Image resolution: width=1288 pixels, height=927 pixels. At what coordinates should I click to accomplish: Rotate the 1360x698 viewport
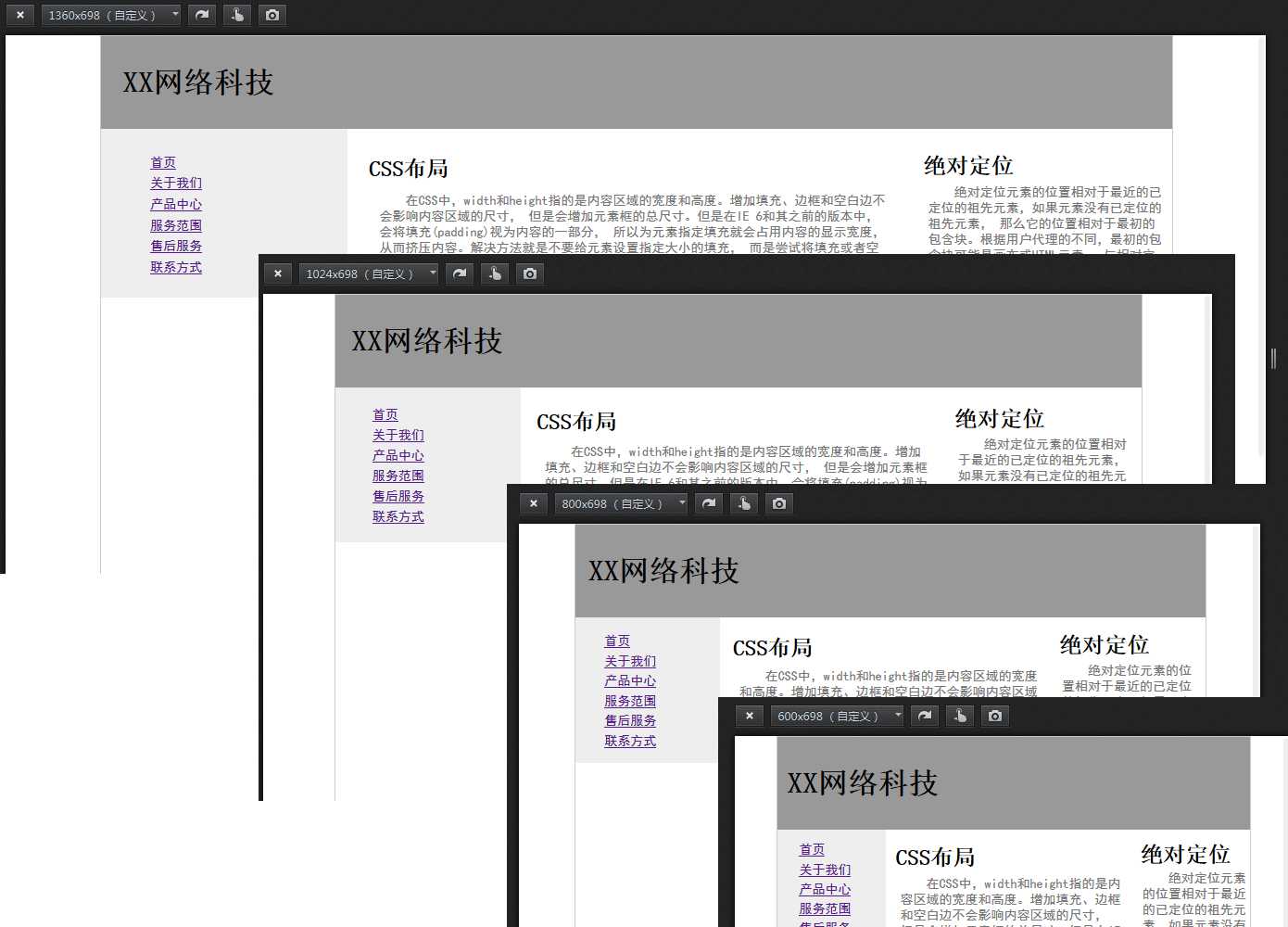pos(202,15)
